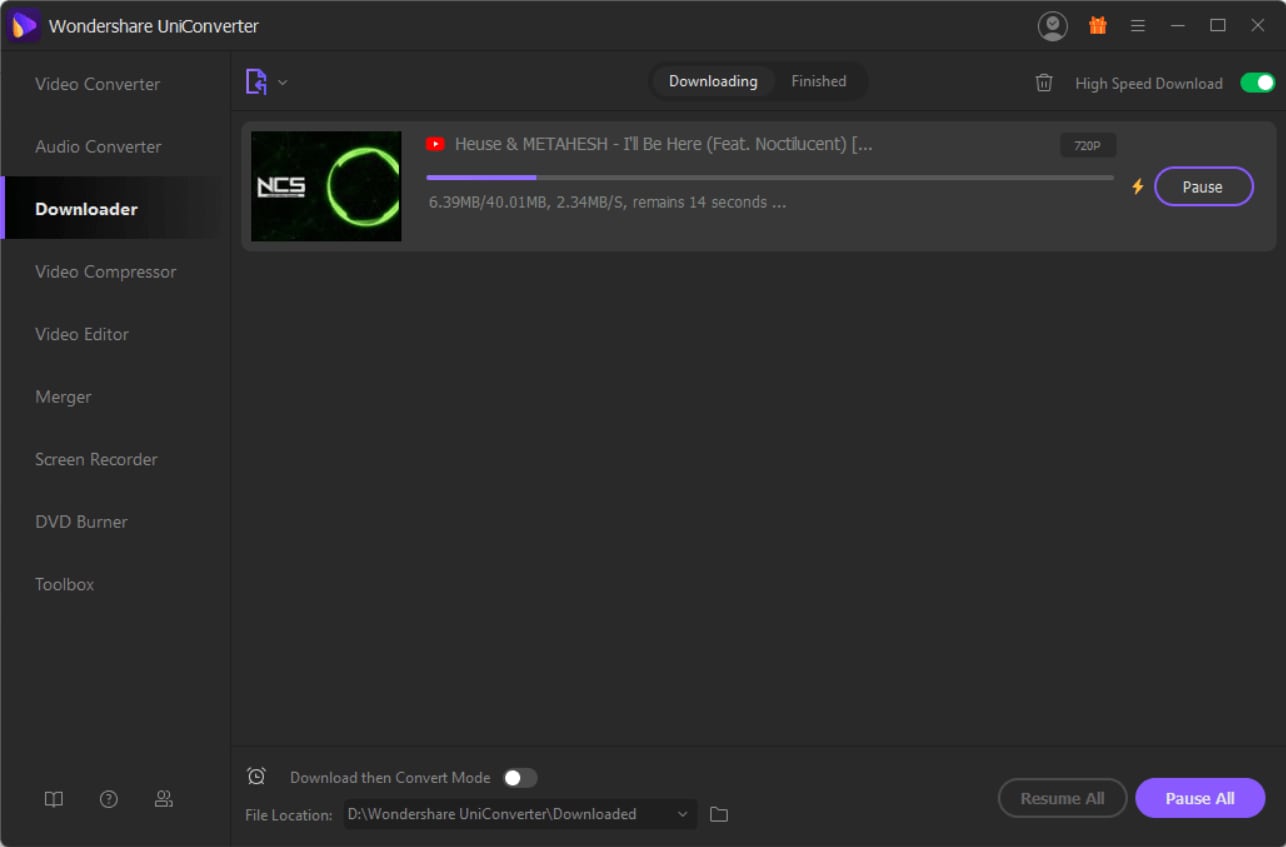This screenshot has height=847, width=1286.
Task: Click Resume All button
Action: [x=1062, y=798]
